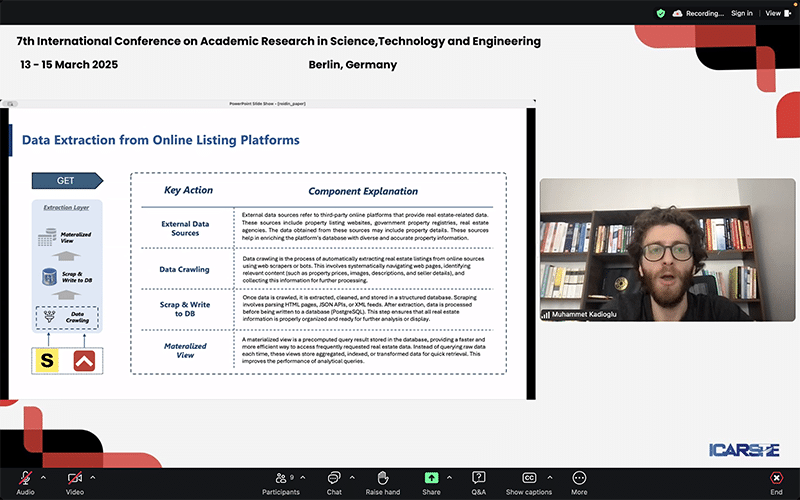Click the "Component Explanation" column header
Viewport: 800px width, 500px height.
click(363, 191)
